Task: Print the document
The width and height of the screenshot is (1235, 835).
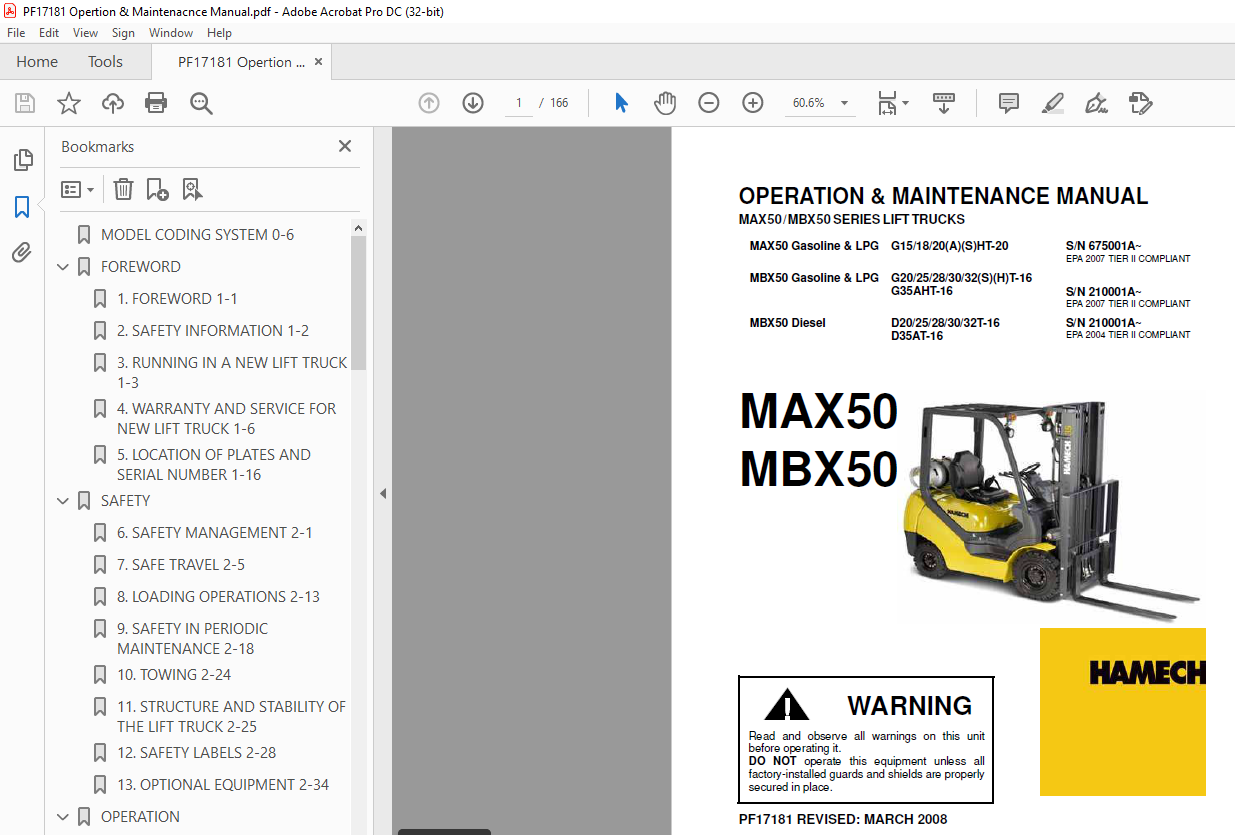Action: click(x=156, y=103)
